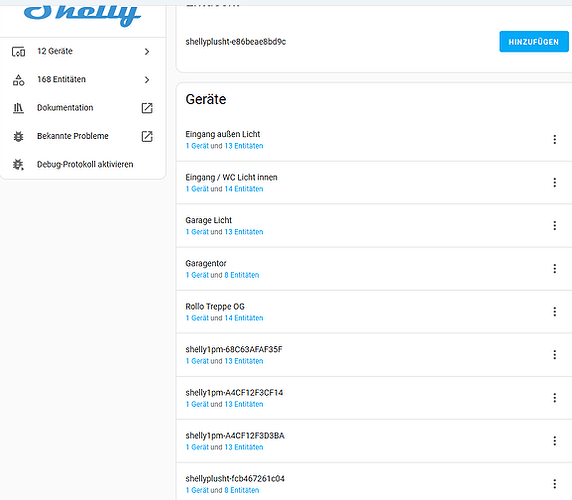Open three-dot menu for shelly1pm-68C63AFAF35F
This screenshot has width=572, height=500.
tap(554, 355)
